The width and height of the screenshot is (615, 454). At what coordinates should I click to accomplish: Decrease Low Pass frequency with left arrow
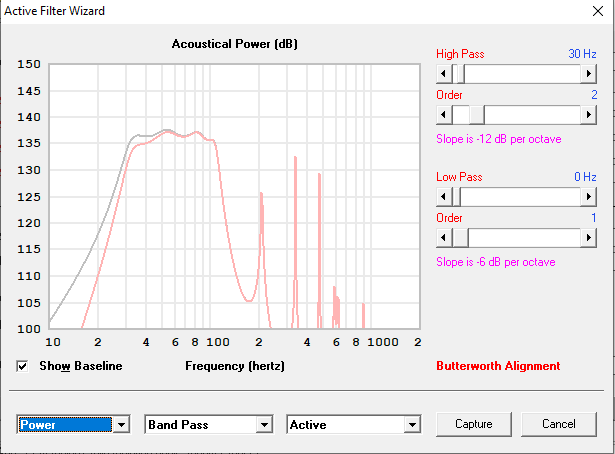(x=444, y=196)
